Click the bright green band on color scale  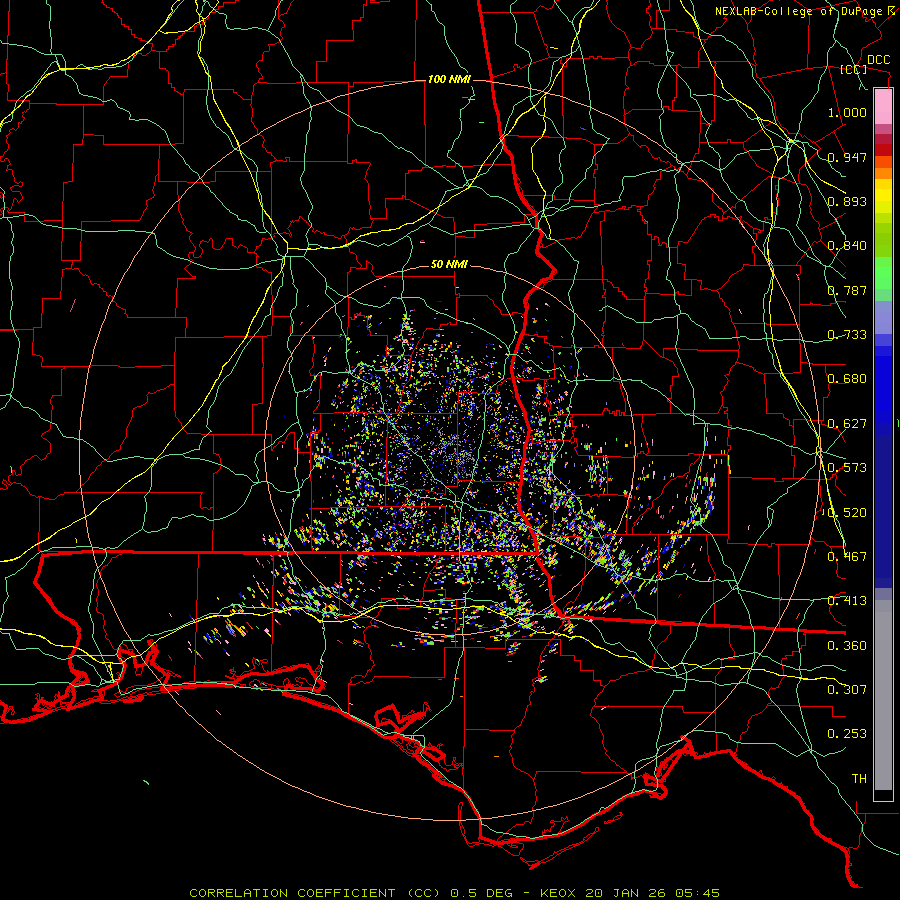point(883,273)
